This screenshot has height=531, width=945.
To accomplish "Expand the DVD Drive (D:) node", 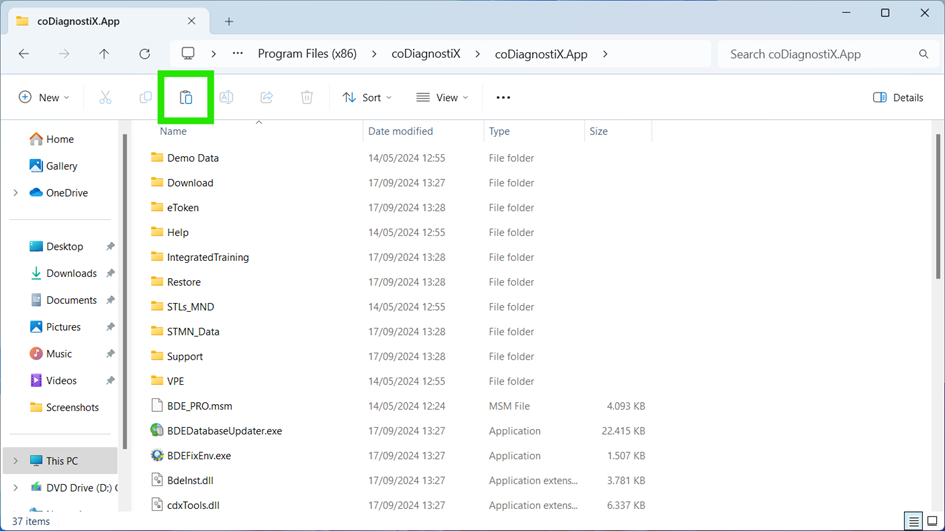I will tap(16, 488).
